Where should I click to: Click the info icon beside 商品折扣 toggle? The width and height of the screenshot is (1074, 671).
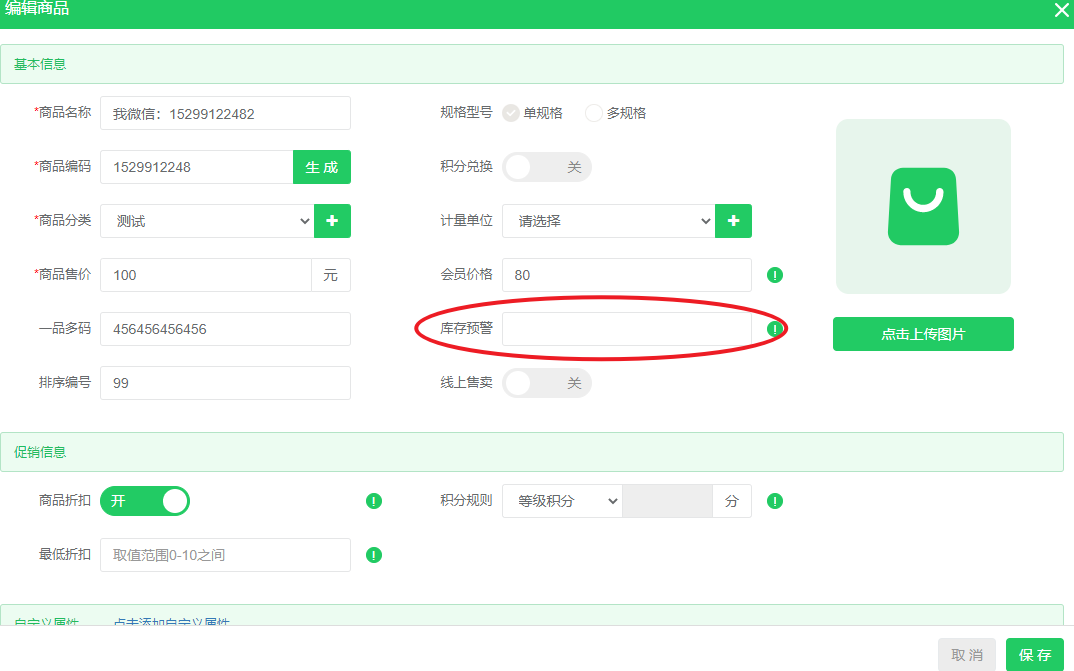(374, 501)
